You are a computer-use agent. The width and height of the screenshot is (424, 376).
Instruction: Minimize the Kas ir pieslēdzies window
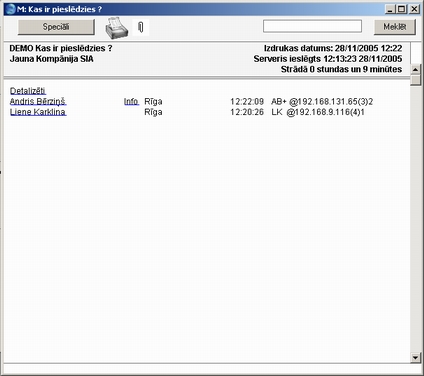coord(390,9)
